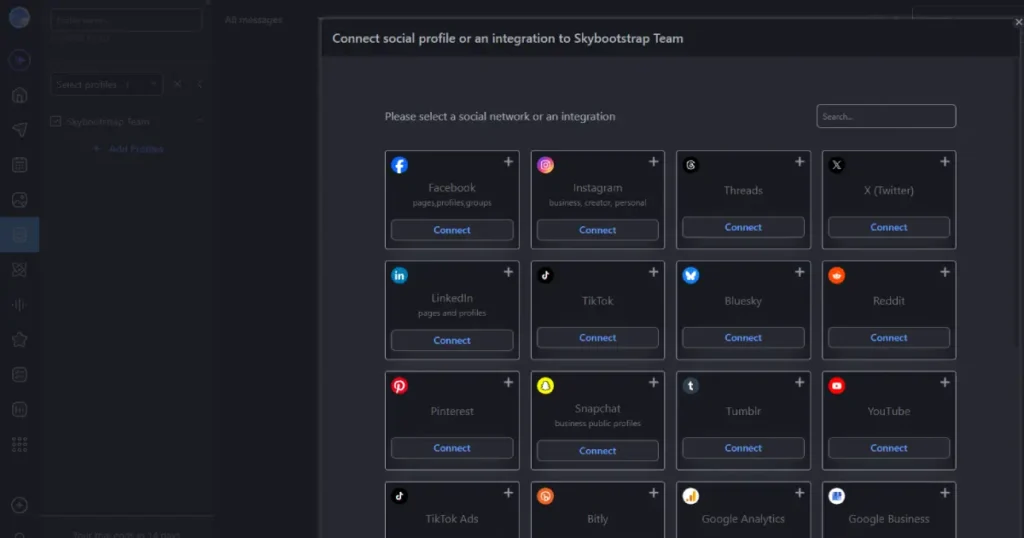The image size is (1024, 538).
Task: Add YouTube using its plus icon
Action: [x=944, y=383]
